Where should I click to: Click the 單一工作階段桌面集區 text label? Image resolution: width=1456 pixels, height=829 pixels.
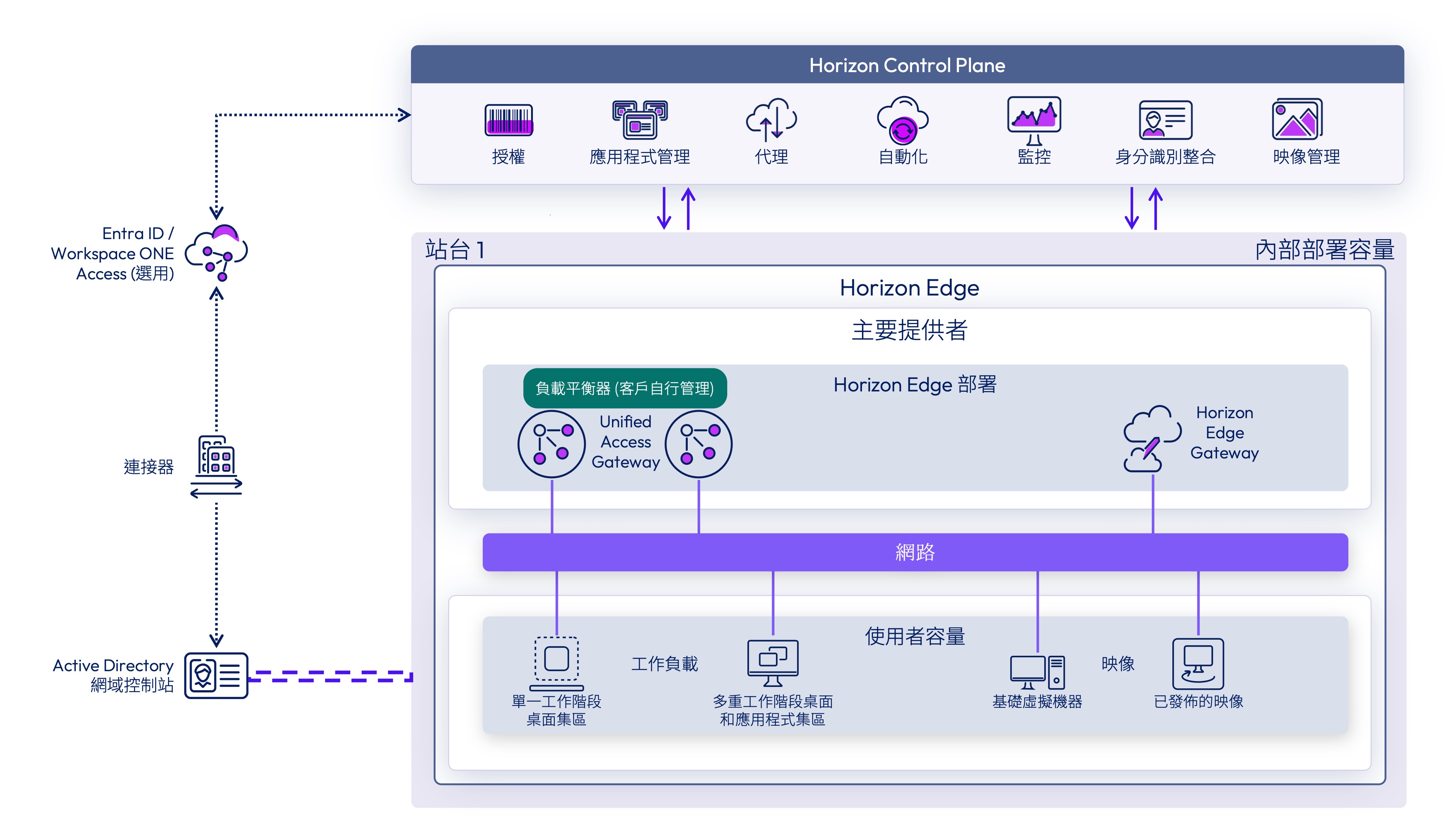[556, 711]
